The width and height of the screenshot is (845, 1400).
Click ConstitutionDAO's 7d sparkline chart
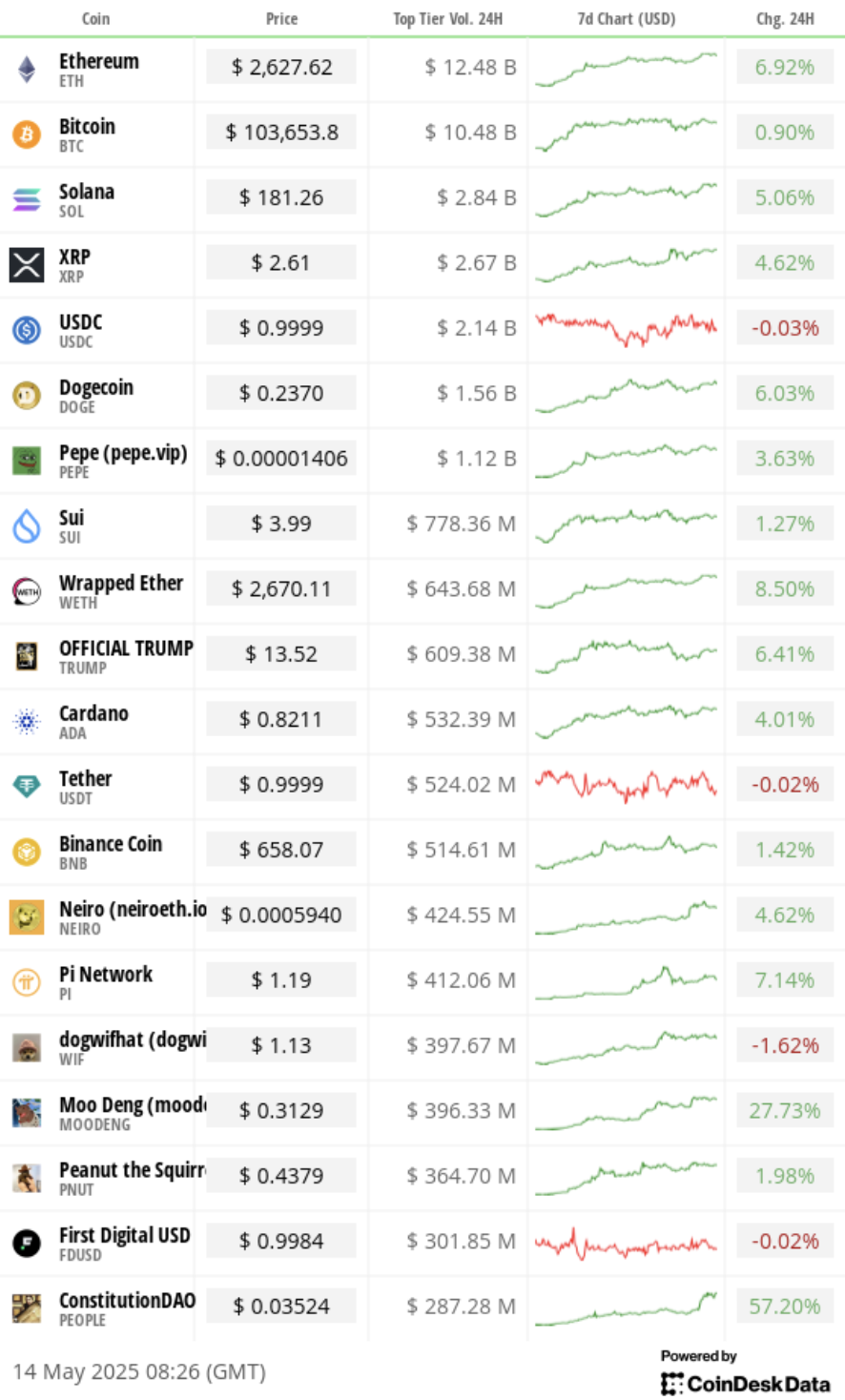point(626,1307)
